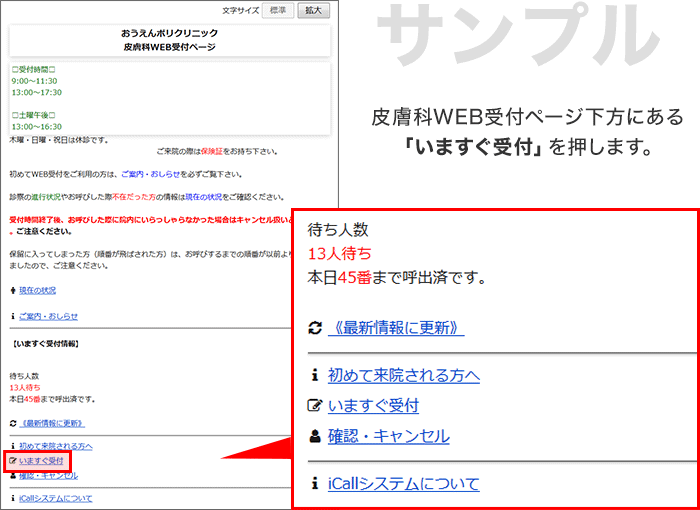This screenshot has width=700, height=510.
Task: Click the person icon beside small-page 現在の状況 link
Action: (x=13, y=291)
